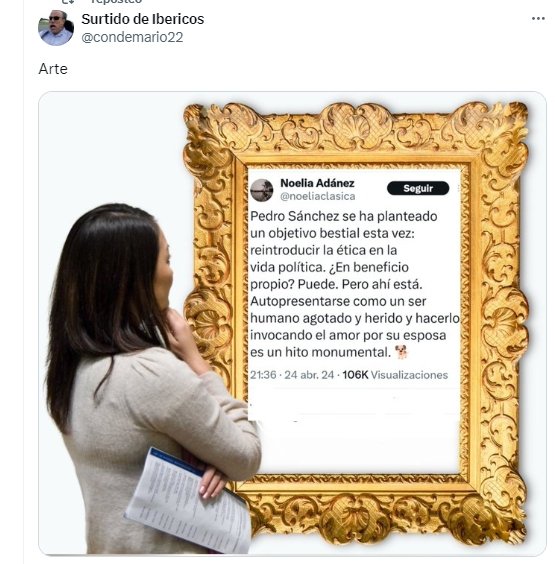The height and width of the screenshot is (564, 555).
Task: Open the three-dot more options menu
Action: 538,19
